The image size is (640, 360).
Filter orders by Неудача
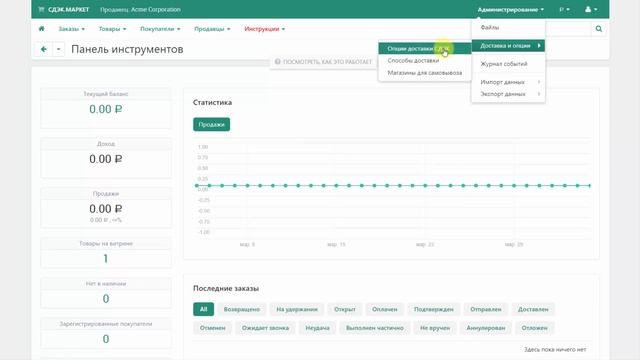[317, 328]
